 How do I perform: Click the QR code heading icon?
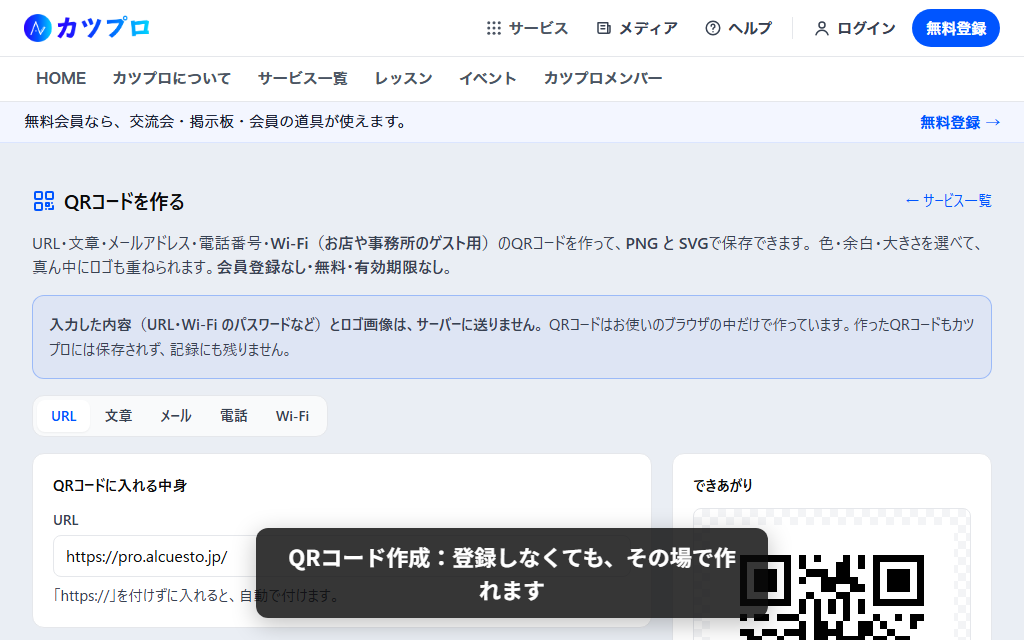[x=44, y=201]
